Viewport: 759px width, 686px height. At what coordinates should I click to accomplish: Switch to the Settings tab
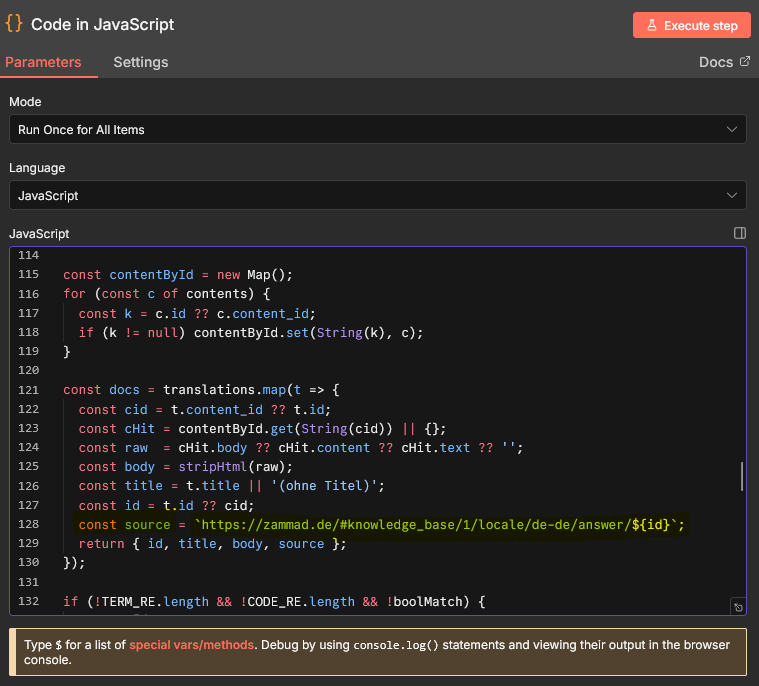click(x=140, y=62)
